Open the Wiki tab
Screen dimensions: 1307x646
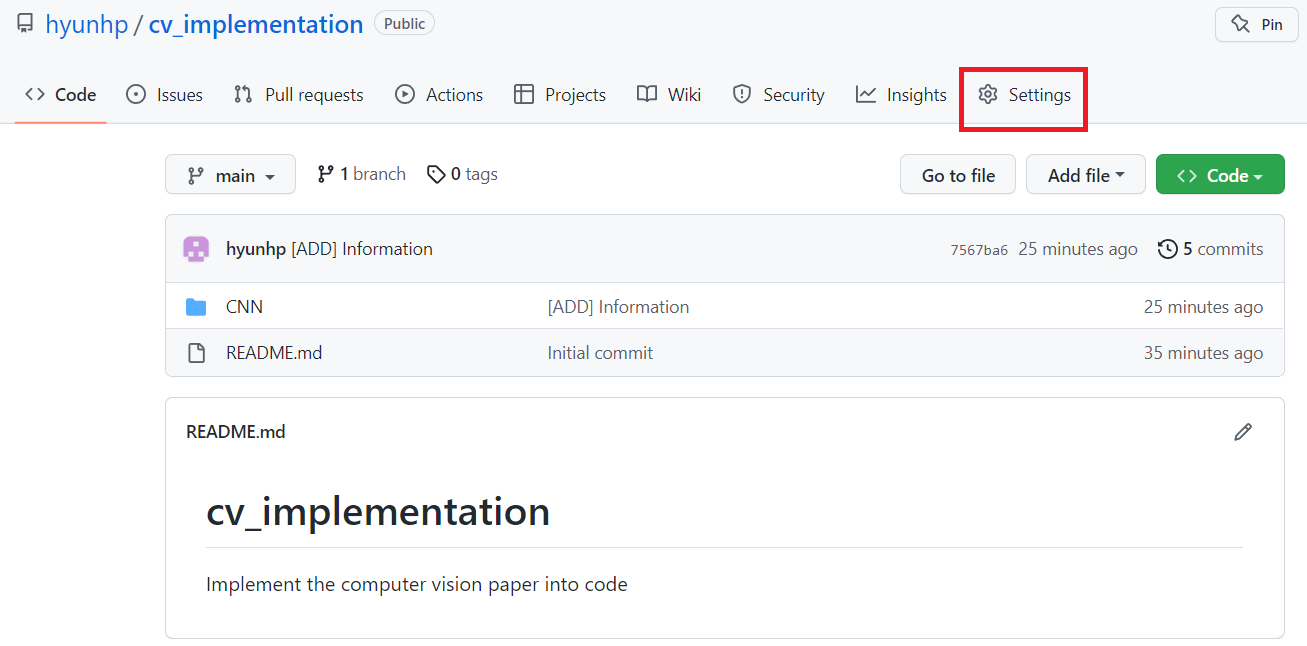point(669,95)
